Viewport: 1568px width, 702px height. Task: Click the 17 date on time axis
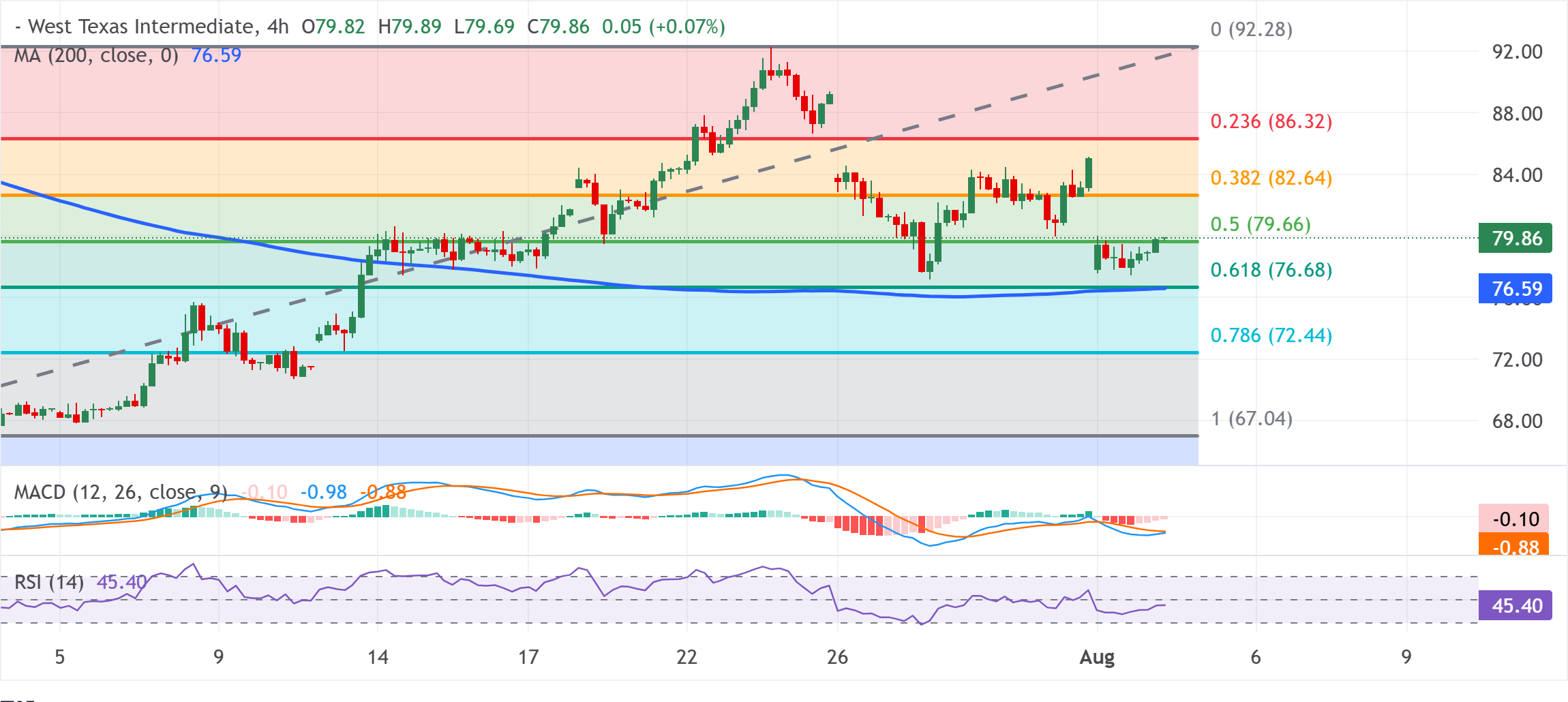(528, 658)
